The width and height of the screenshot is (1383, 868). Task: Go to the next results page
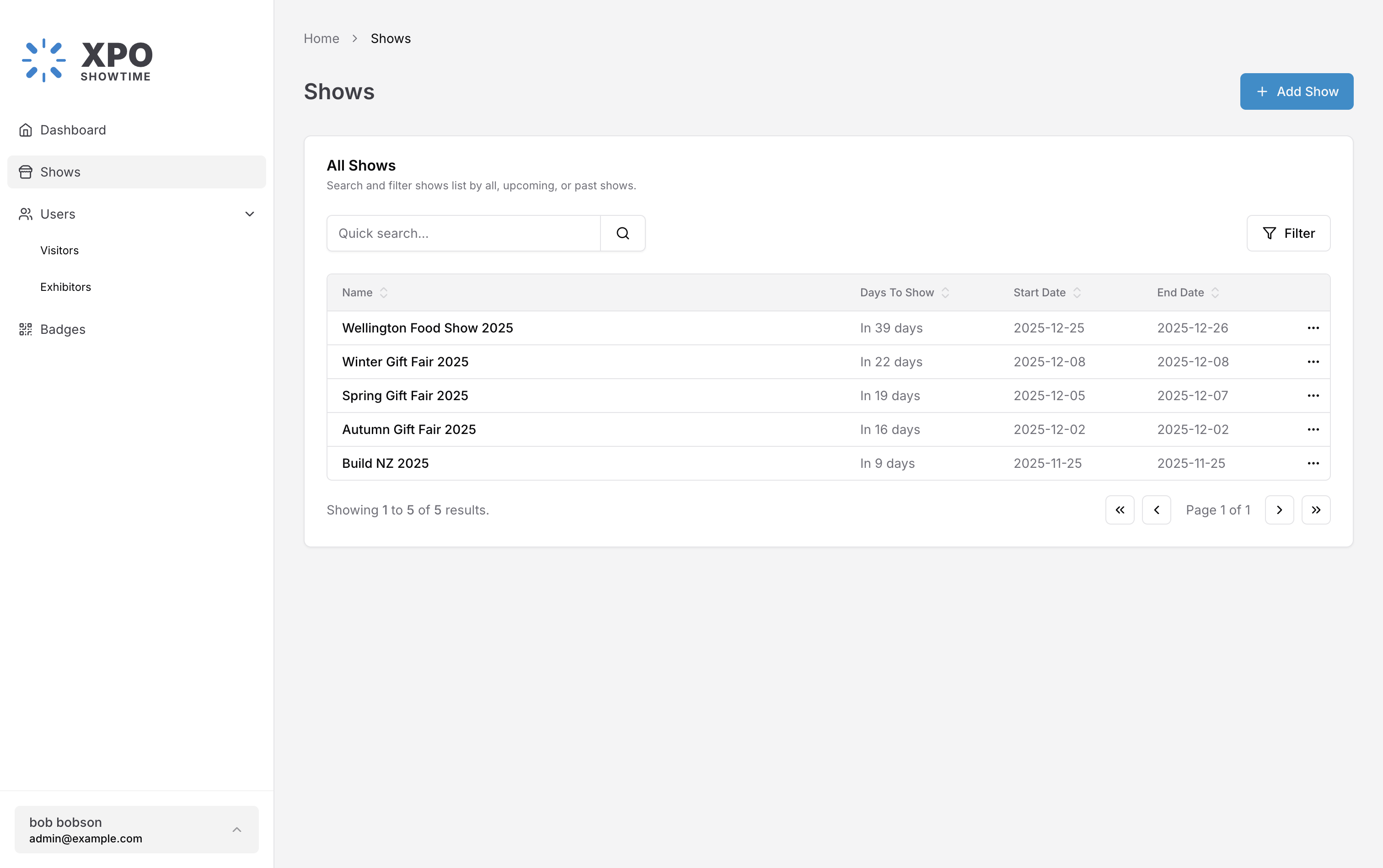point(1279,510)
